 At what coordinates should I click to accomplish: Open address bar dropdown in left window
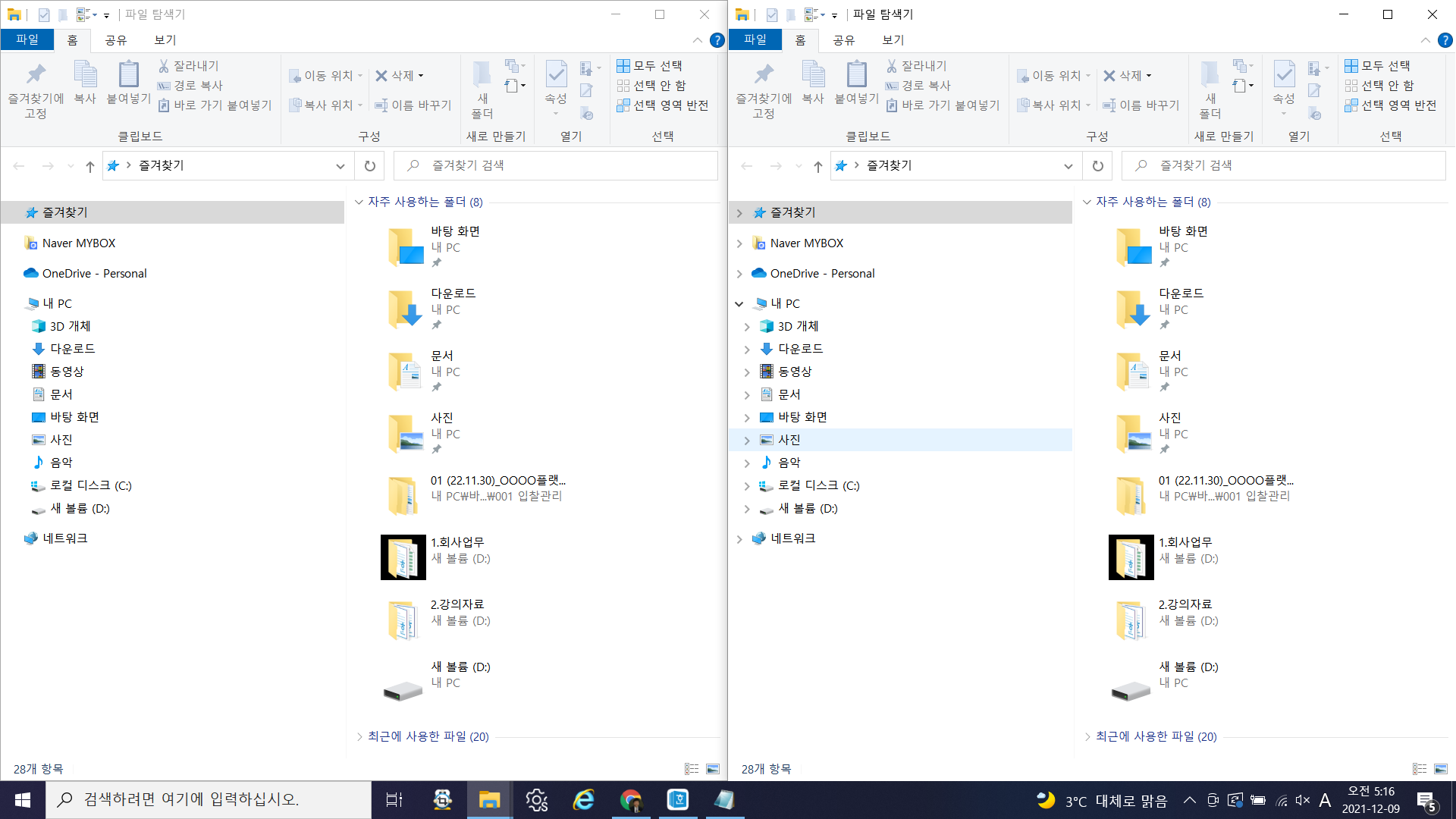tap(340, 166)
